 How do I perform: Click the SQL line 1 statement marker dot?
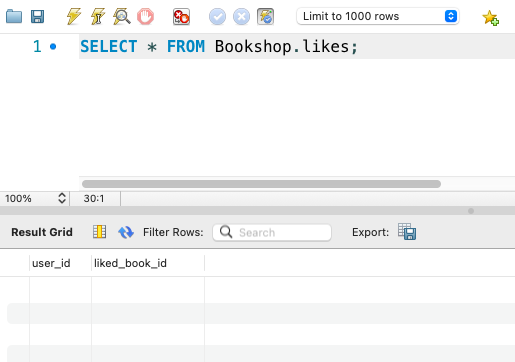(53, 46)
